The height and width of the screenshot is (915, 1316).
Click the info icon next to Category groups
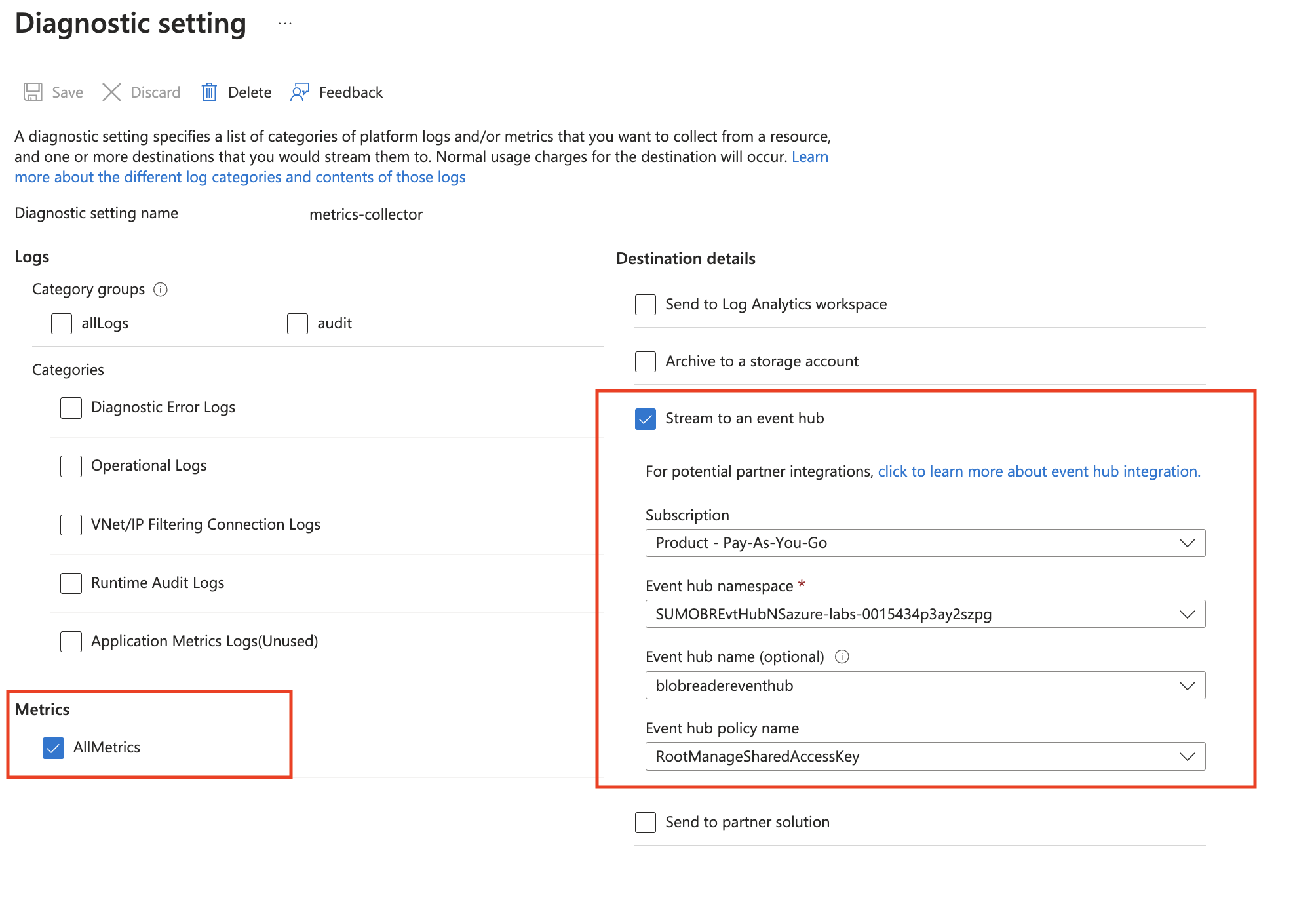click(161, 289)
